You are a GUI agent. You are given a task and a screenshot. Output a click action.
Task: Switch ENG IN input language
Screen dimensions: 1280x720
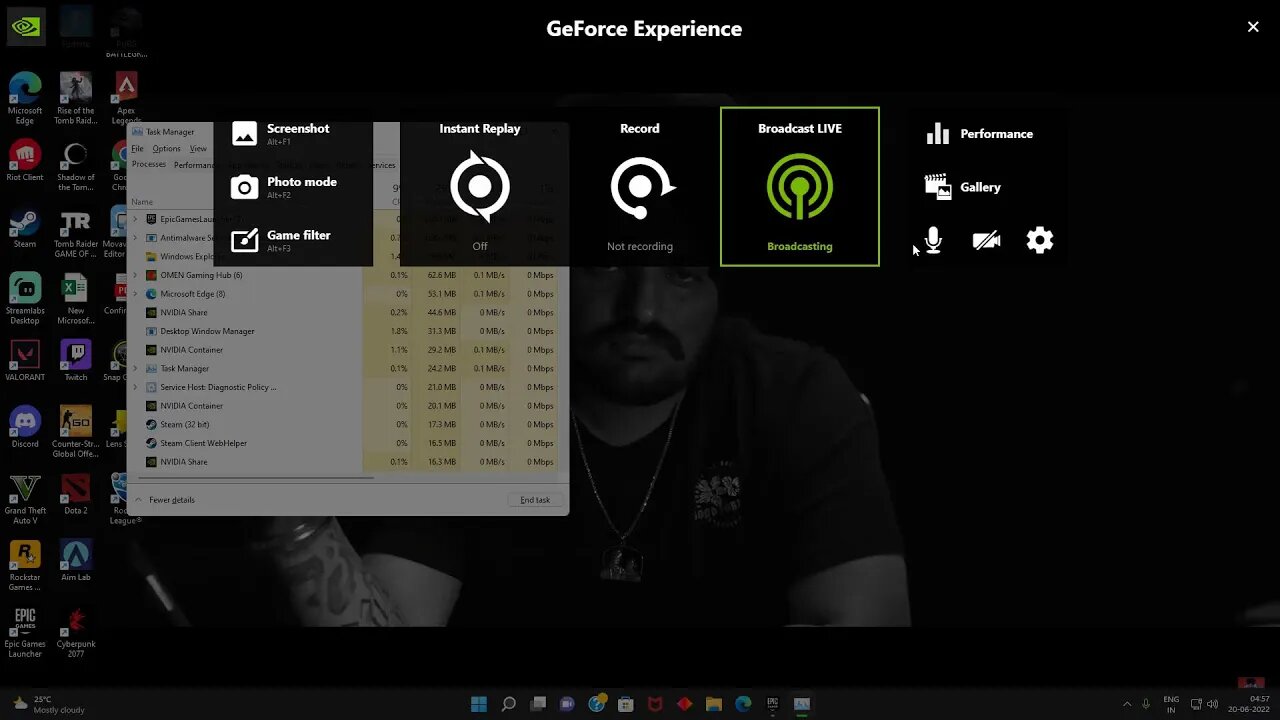click(1171, 704)
